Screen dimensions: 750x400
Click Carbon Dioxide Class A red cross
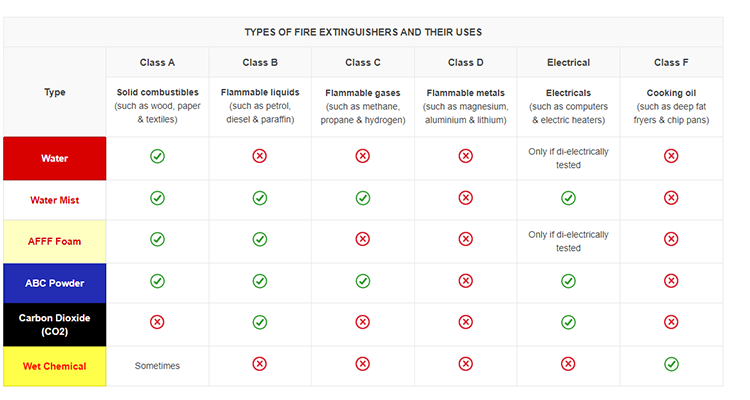pos(157,322)
